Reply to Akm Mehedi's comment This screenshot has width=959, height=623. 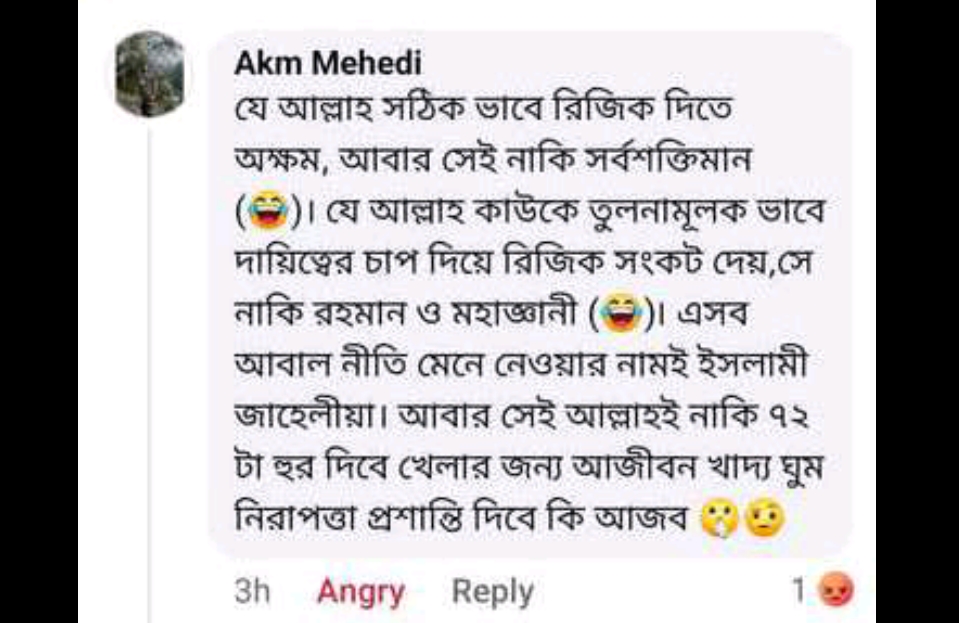tap(492, 592)
